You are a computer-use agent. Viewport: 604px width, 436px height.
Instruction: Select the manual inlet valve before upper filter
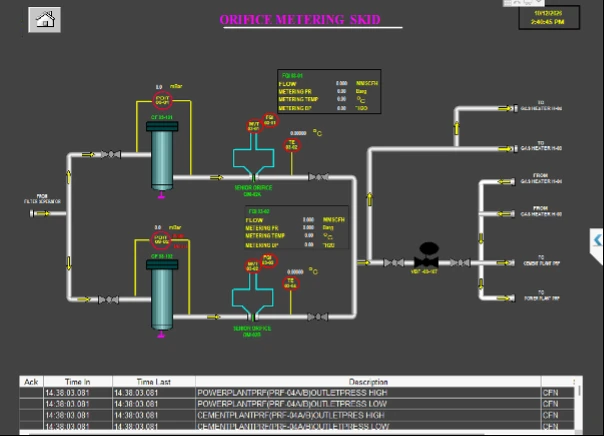click(111, 154)
